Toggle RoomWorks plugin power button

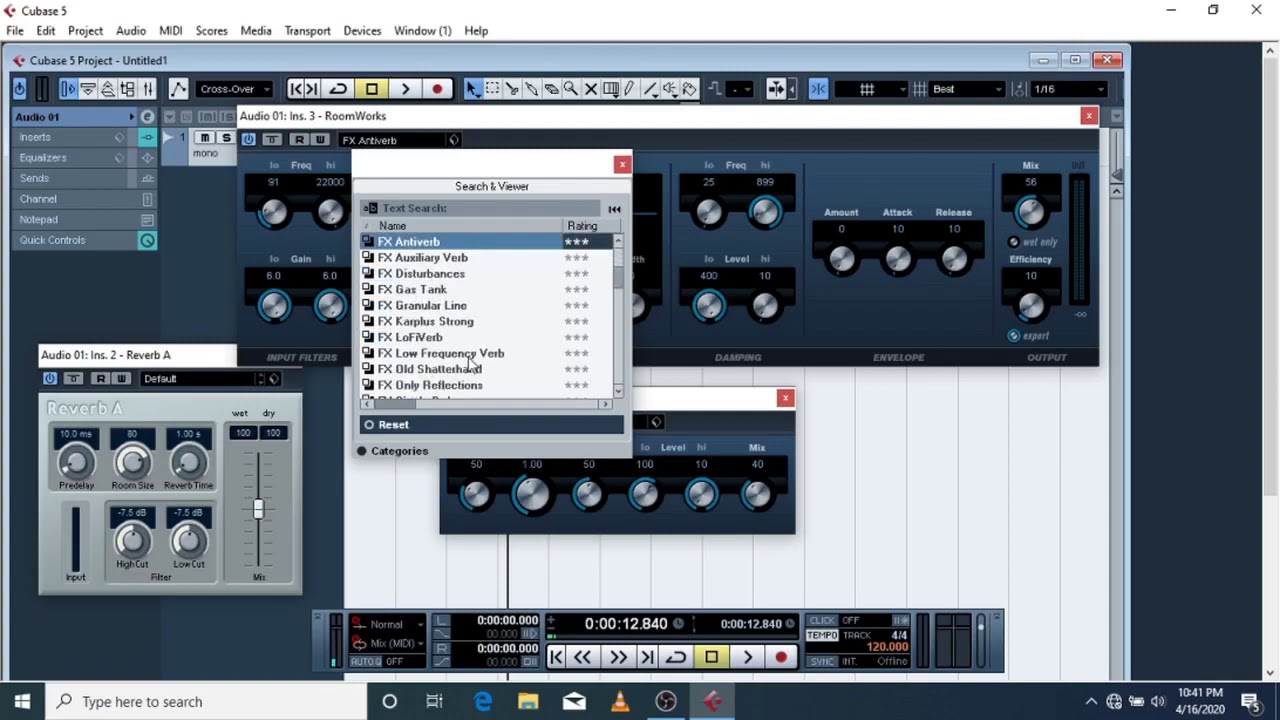(249, 139)
